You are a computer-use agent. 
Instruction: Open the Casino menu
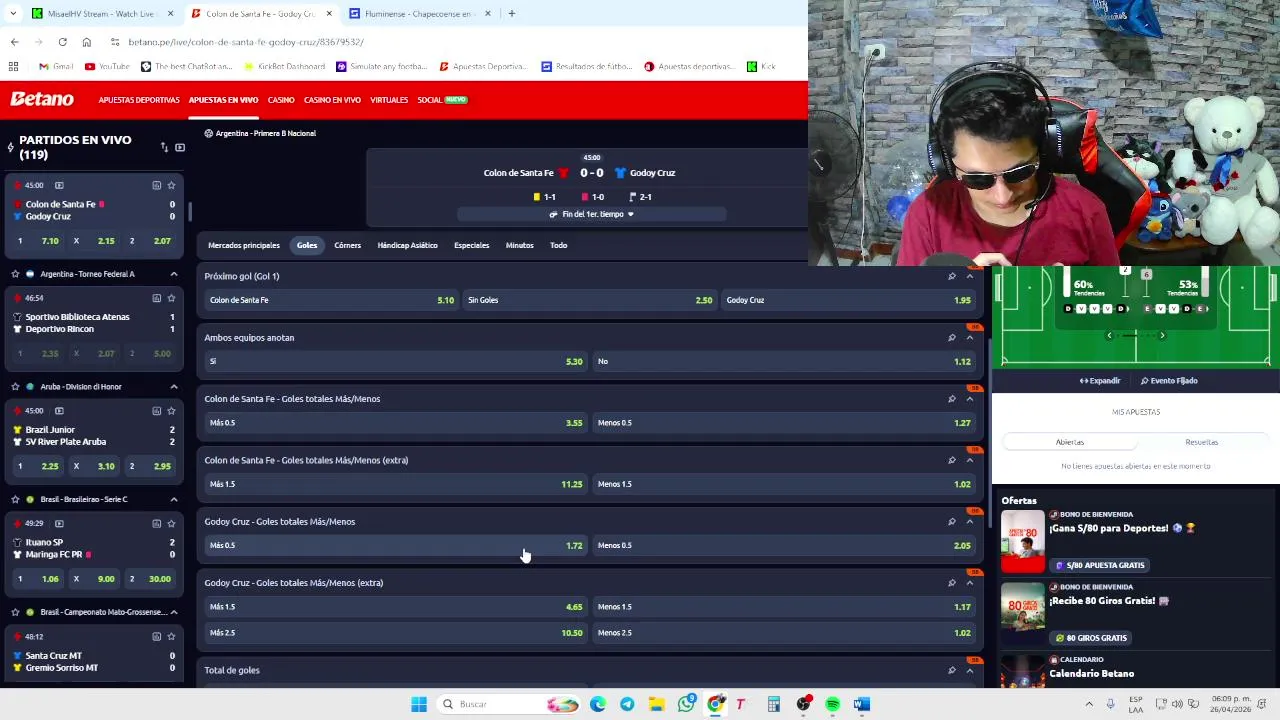[x=281, y=100]
